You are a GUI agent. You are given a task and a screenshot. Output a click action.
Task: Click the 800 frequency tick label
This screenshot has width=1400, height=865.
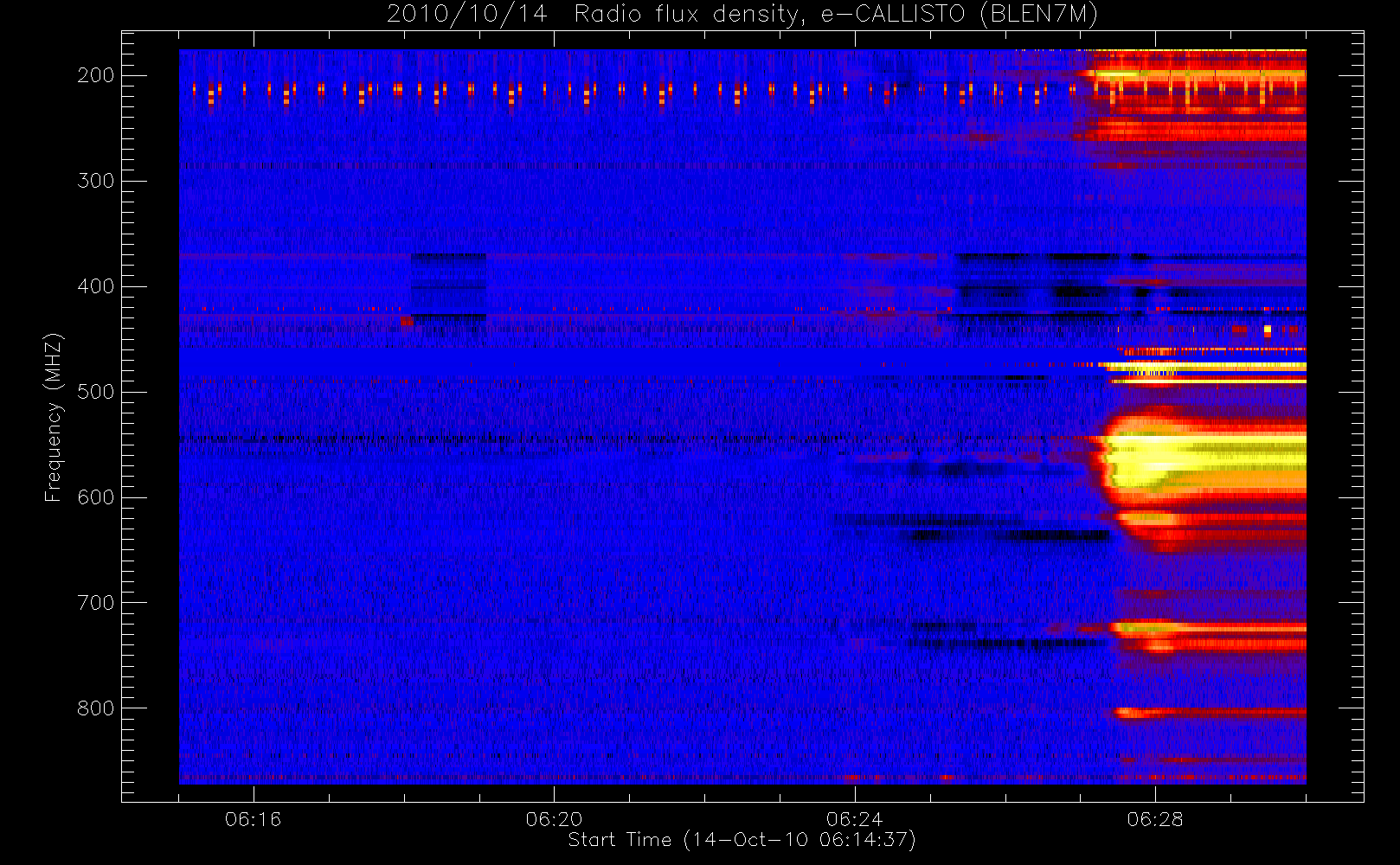(x=96, y=708)
